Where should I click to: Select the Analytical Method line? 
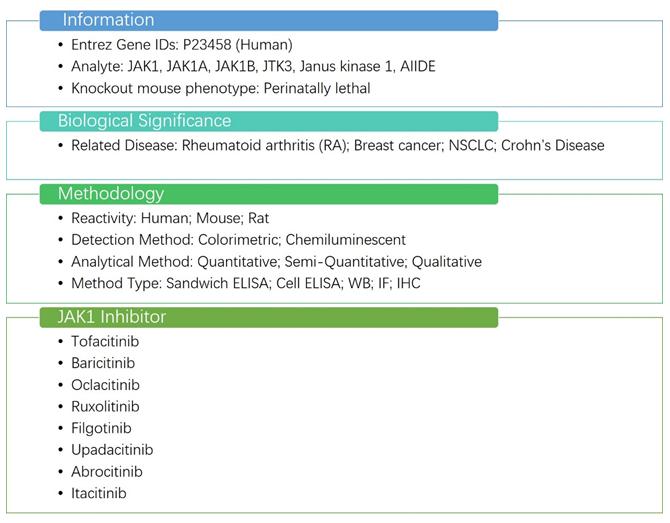pyautogui.click(x=276, y=262)
